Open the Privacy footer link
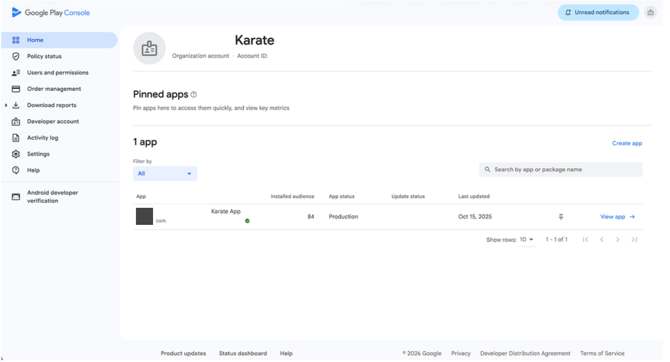Screen dimensions: 670x362 461,353
